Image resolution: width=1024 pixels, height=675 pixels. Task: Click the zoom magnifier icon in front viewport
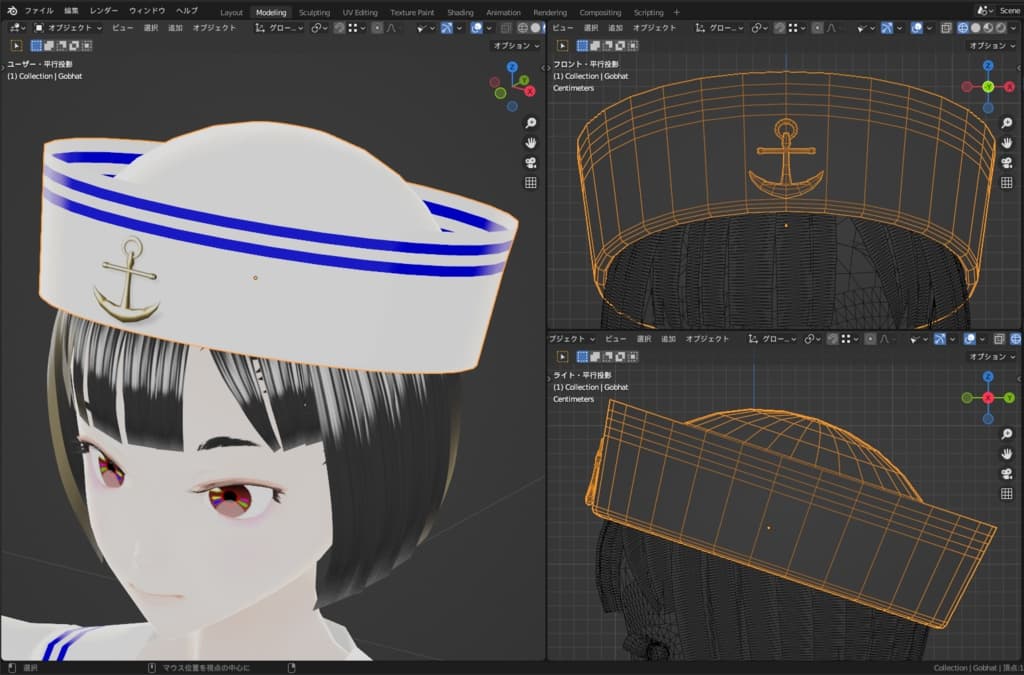coord(1007,123)
